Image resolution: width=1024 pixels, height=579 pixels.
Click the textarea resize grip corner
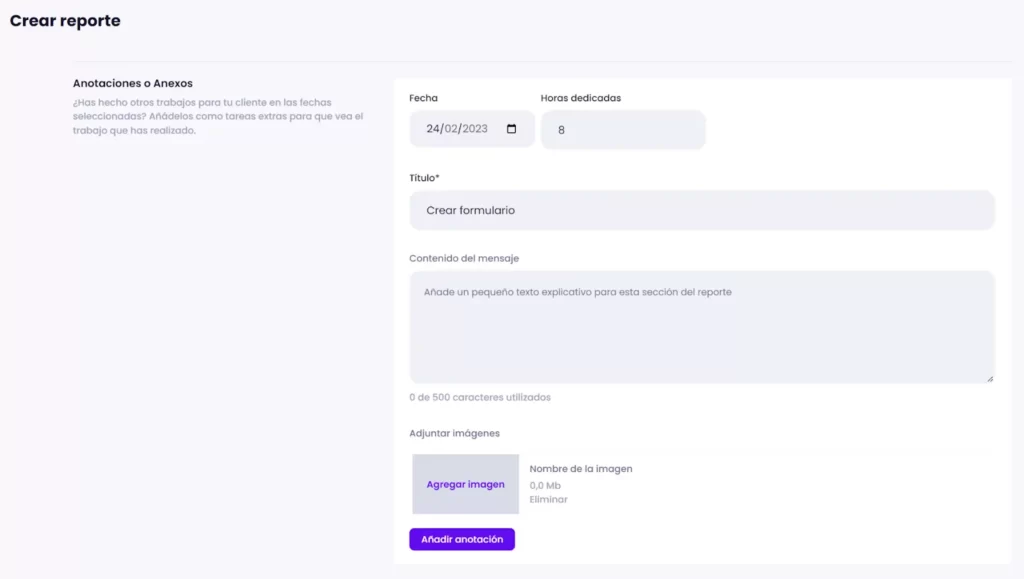point(989,377)
